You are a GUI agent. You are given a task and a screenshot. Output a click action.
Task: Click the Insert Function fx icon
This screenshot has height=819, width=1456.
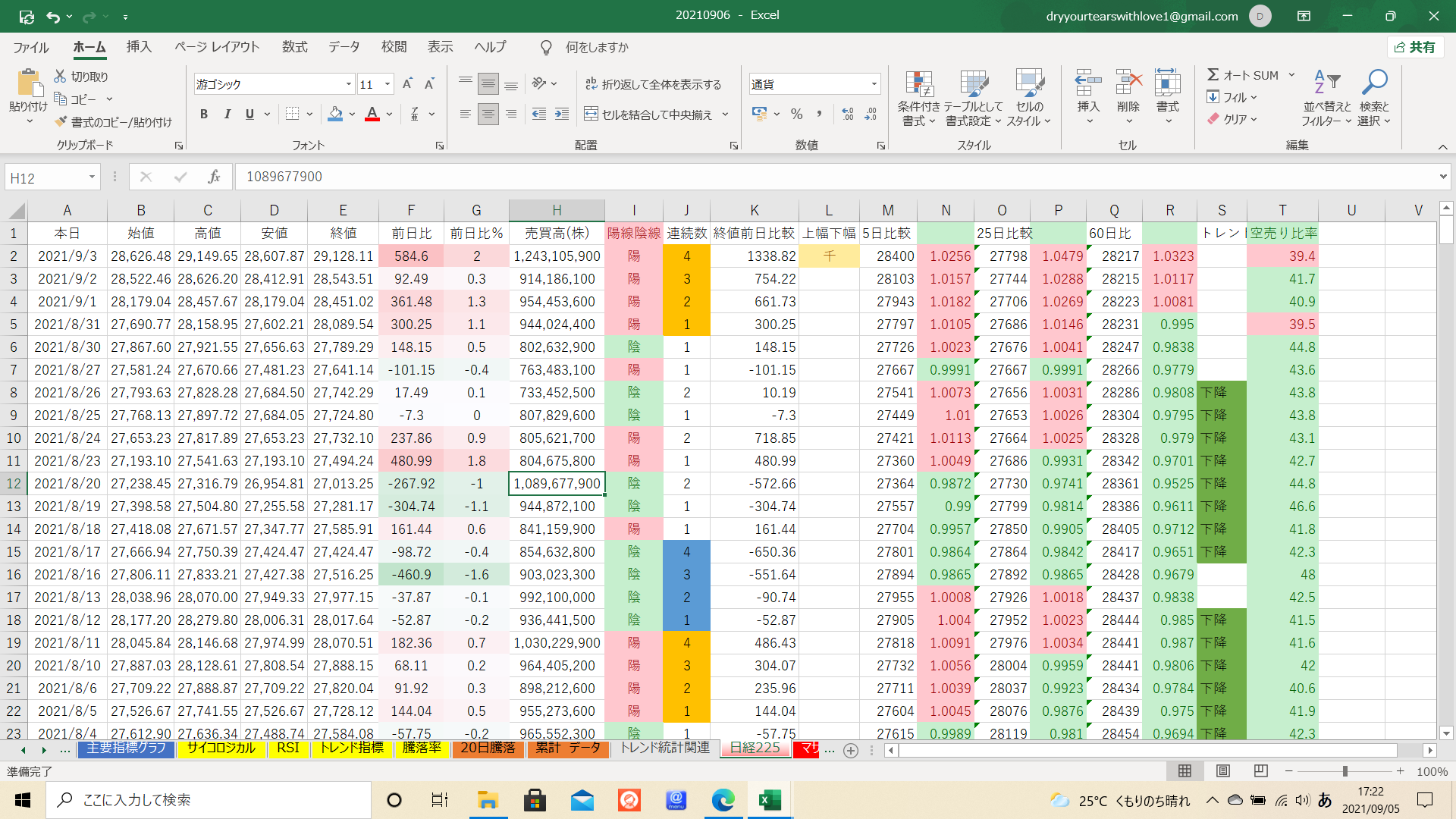point(214,177)
